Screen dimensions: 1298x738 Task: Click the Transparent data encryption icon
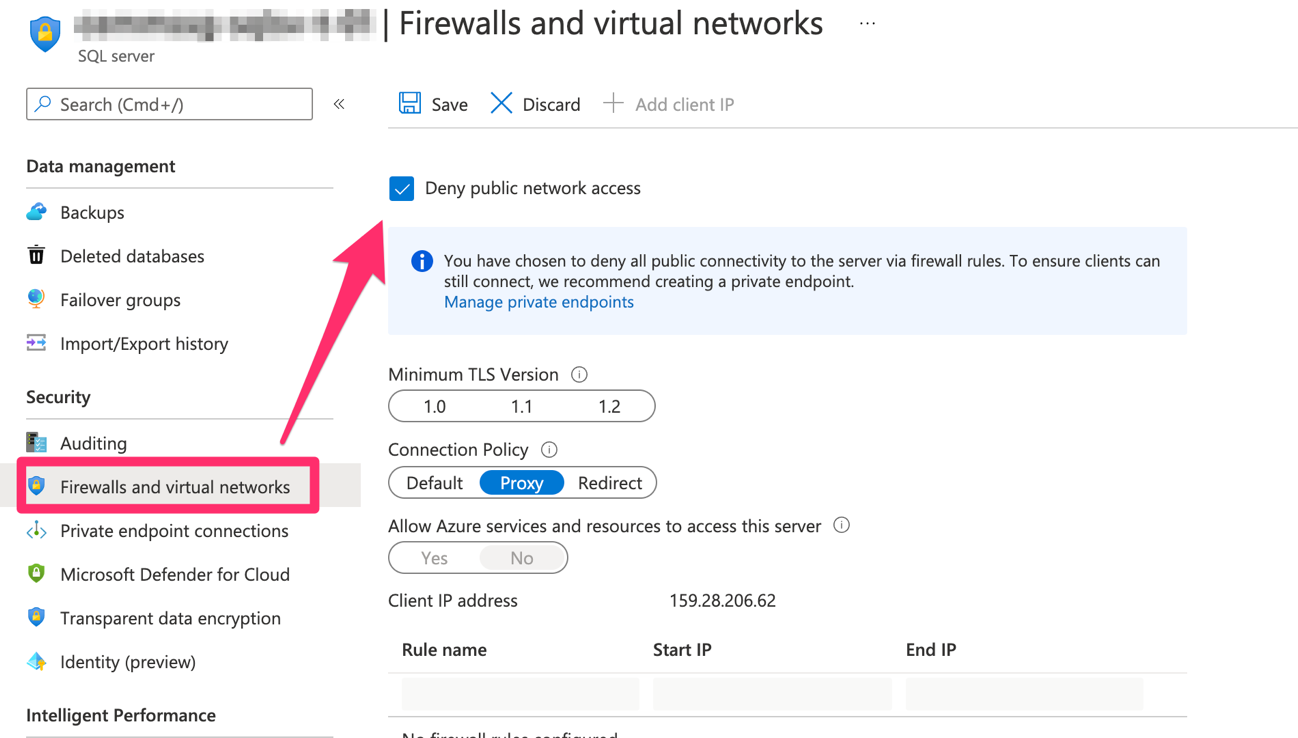pyautogui.click(x=36, y=618)
